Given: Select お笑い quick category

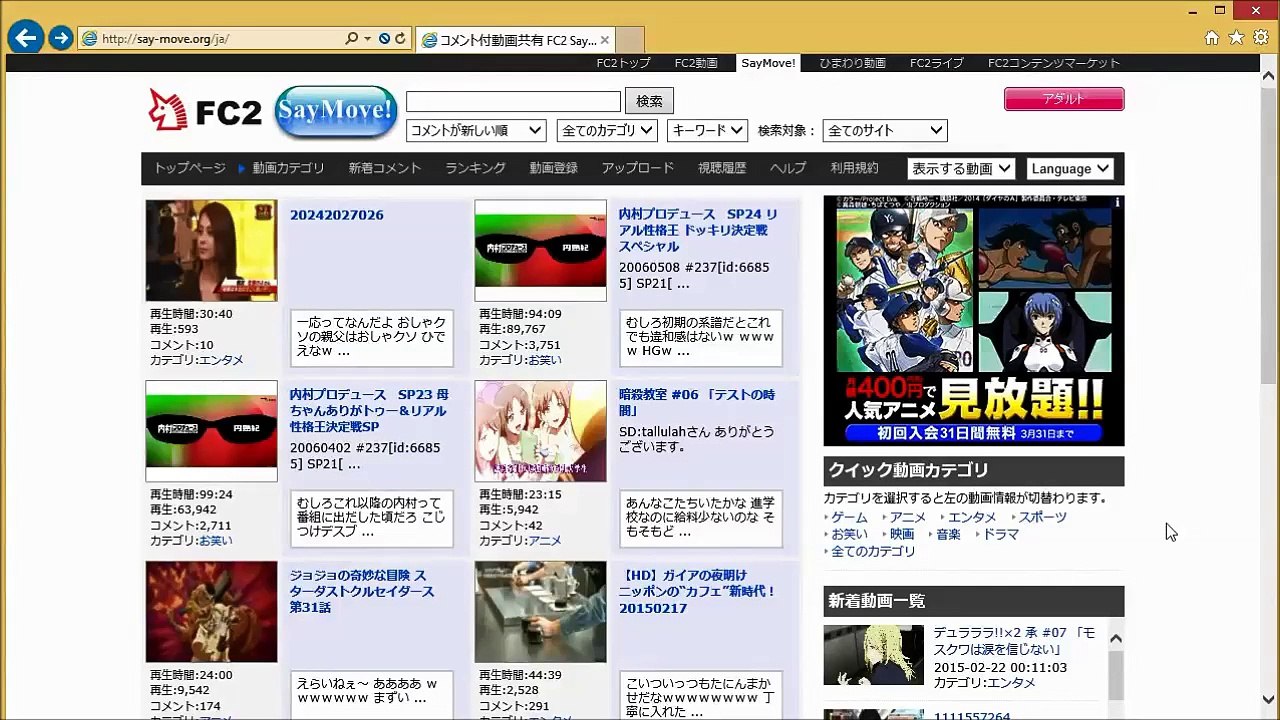Looking at the screenshot, I should point(849,534).
